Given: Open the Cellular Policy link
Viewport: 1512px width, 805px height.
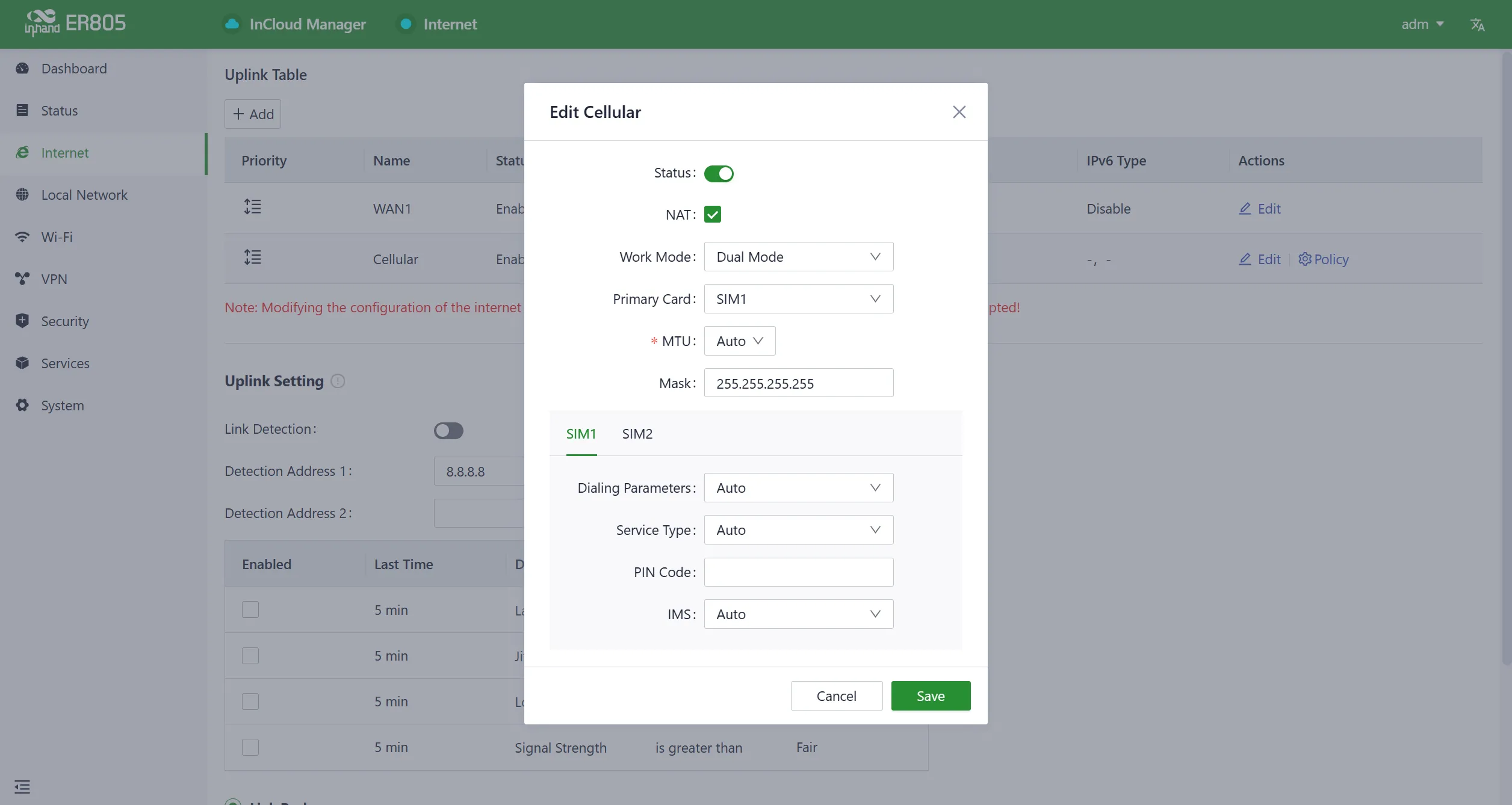Looking at the screenshot, I should [1323, 259].
